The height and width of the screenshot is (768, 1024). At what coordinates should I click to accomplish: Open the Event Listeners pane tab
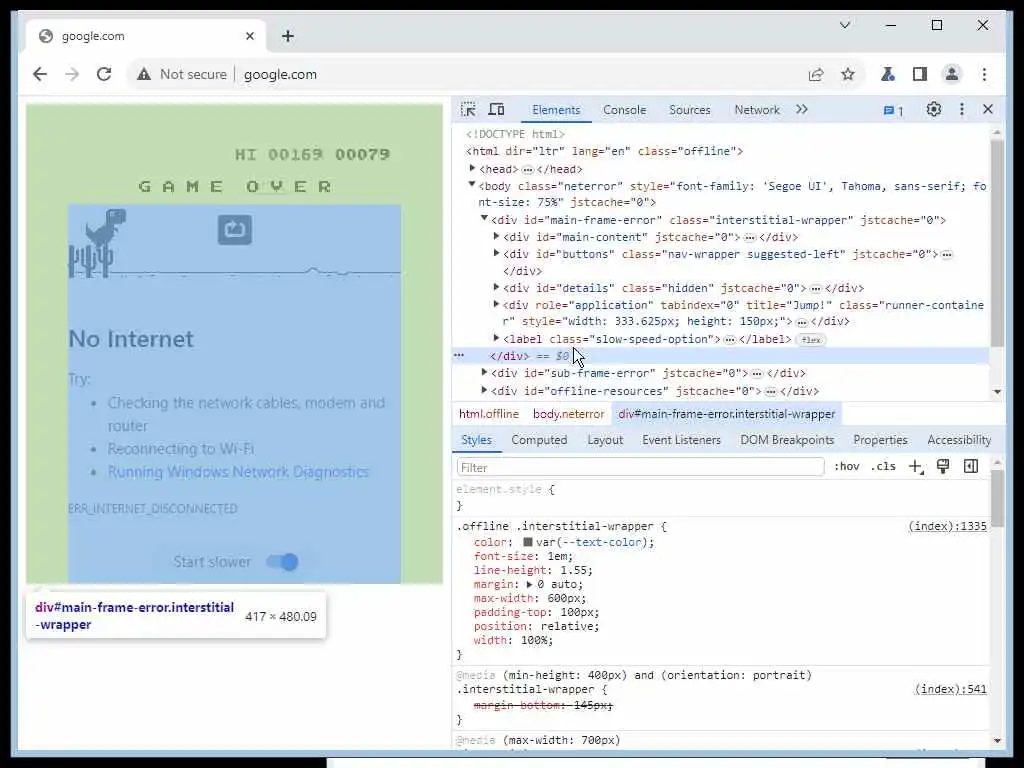[681, 440]
